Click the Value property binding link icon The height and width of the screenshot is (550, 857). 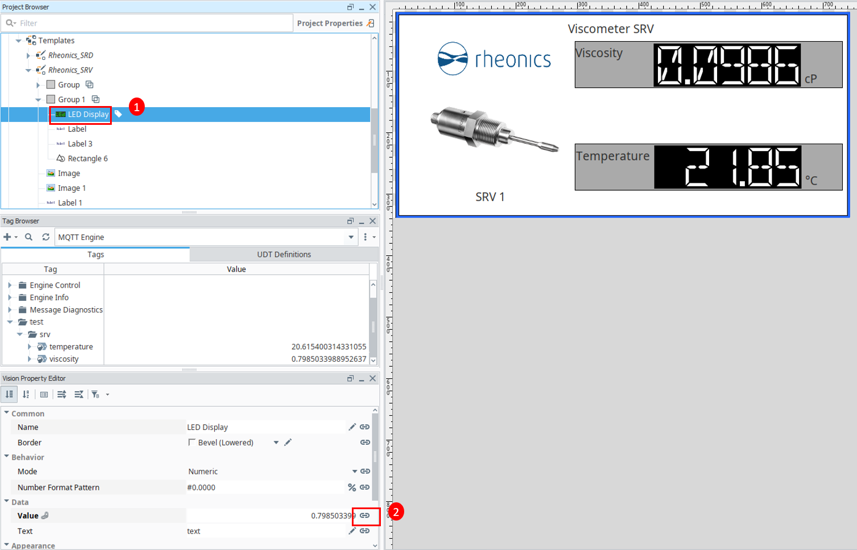pos(365,516)
